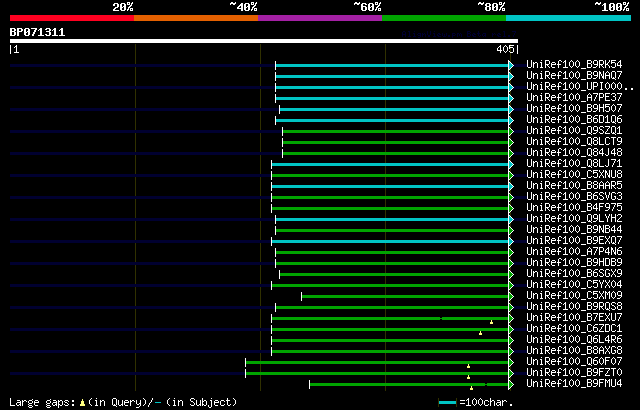Click the cyan alignment bar for UniRef100_B9RK54
This screenshot has height=410, width=640.
pos(392,65)
